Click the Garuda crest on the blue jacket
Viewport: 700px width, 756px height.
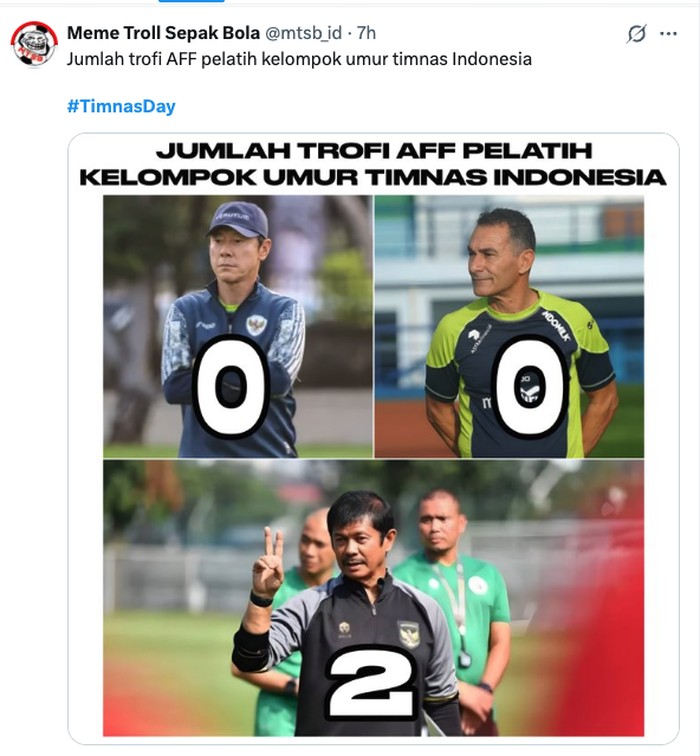pyautogui.click(x=256, y=324)
